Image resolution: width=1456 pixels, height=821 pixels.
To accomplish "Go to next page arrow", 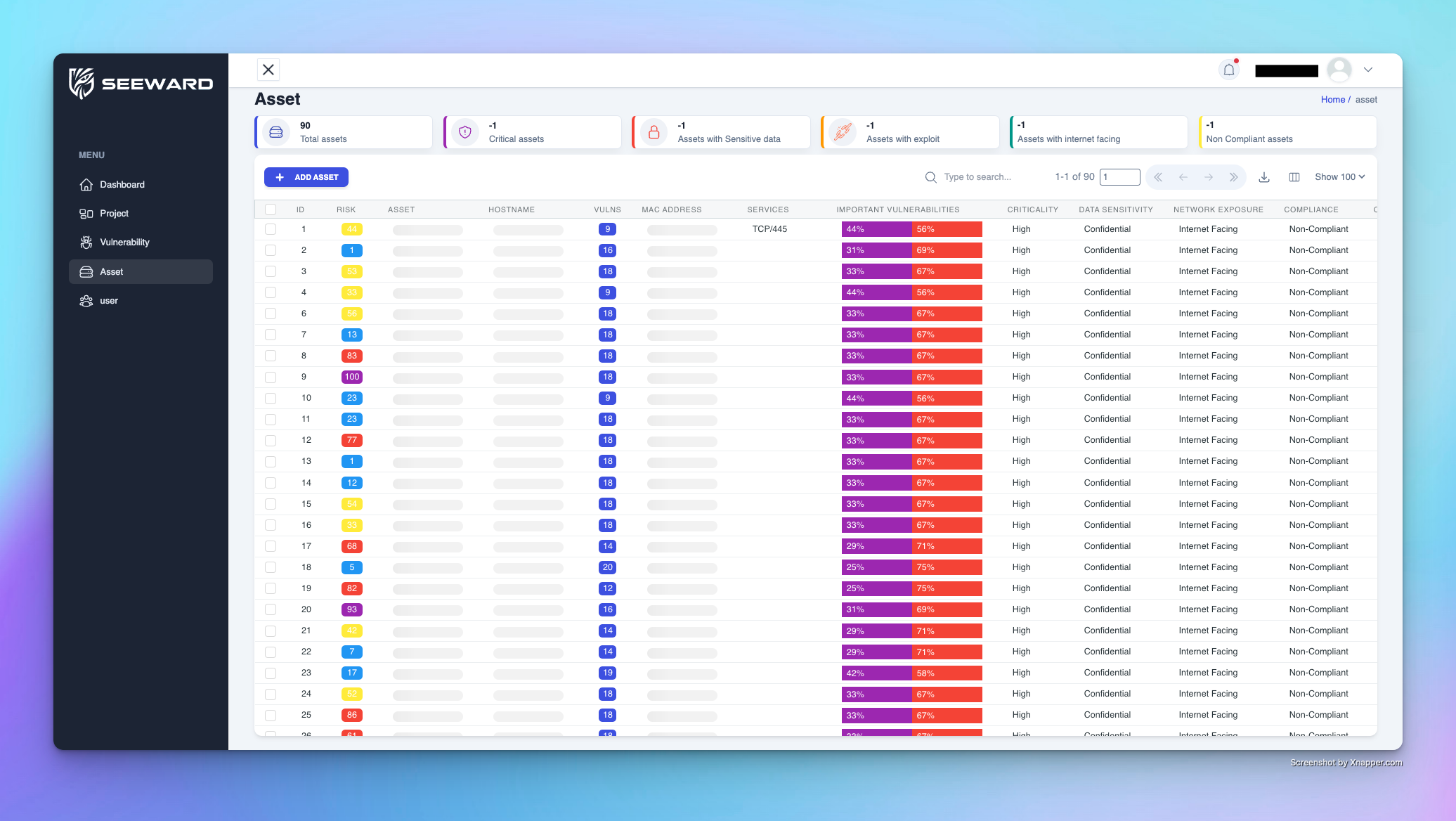I will click(1208, 177).
